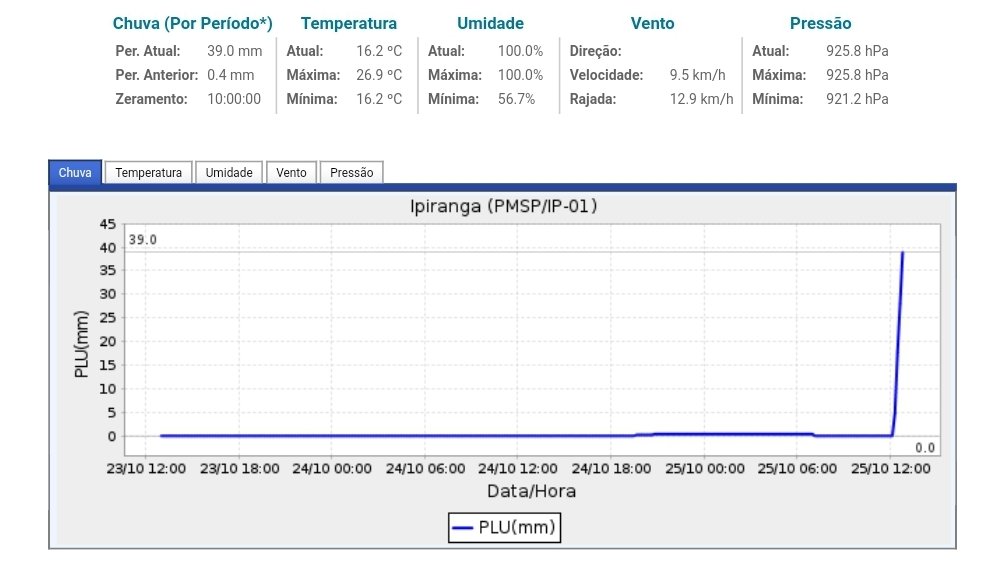Click the Data/Hora axis label
Screen dimensions: 990x575
[531, 491]
